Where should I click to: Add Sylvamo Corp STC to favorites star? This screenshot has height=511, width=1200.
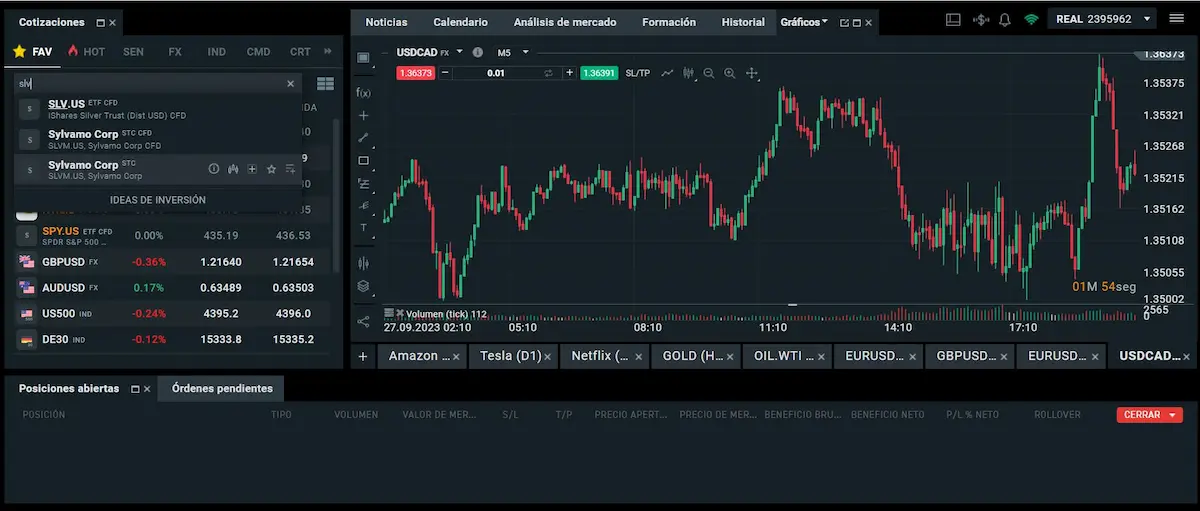(271, 169)
